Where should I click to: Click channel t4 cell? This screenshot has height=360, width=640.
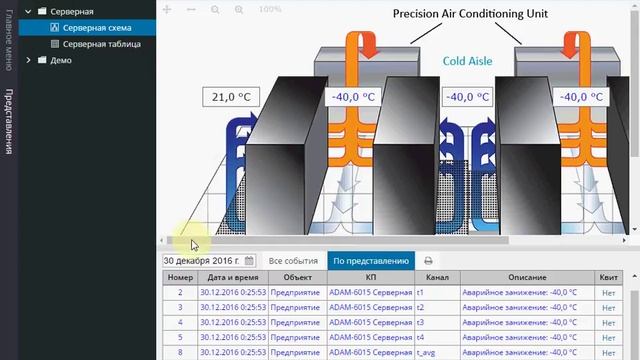[437, 338]
